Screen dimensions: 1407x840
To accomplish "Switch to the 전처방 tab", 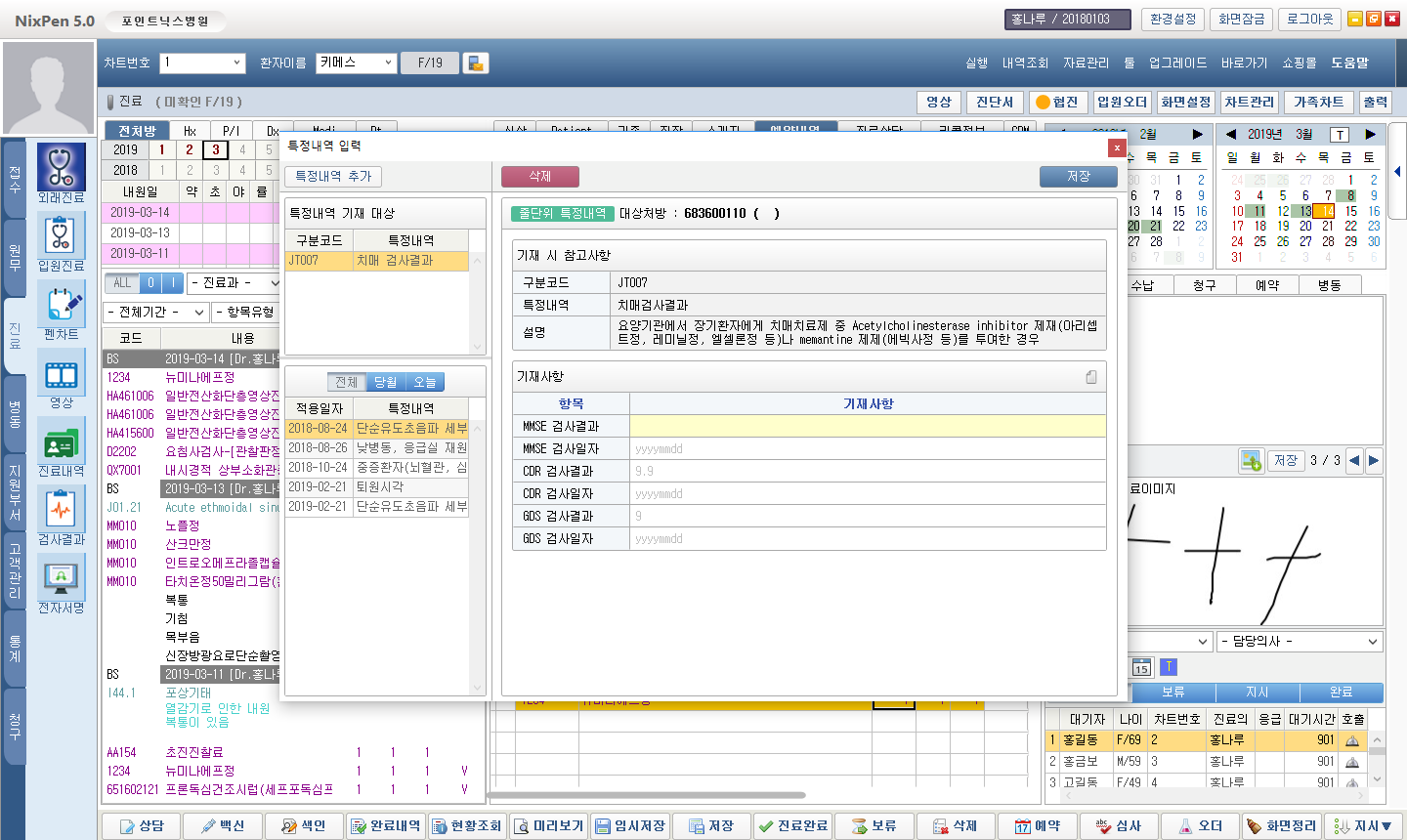I will [x=137, y=131].
